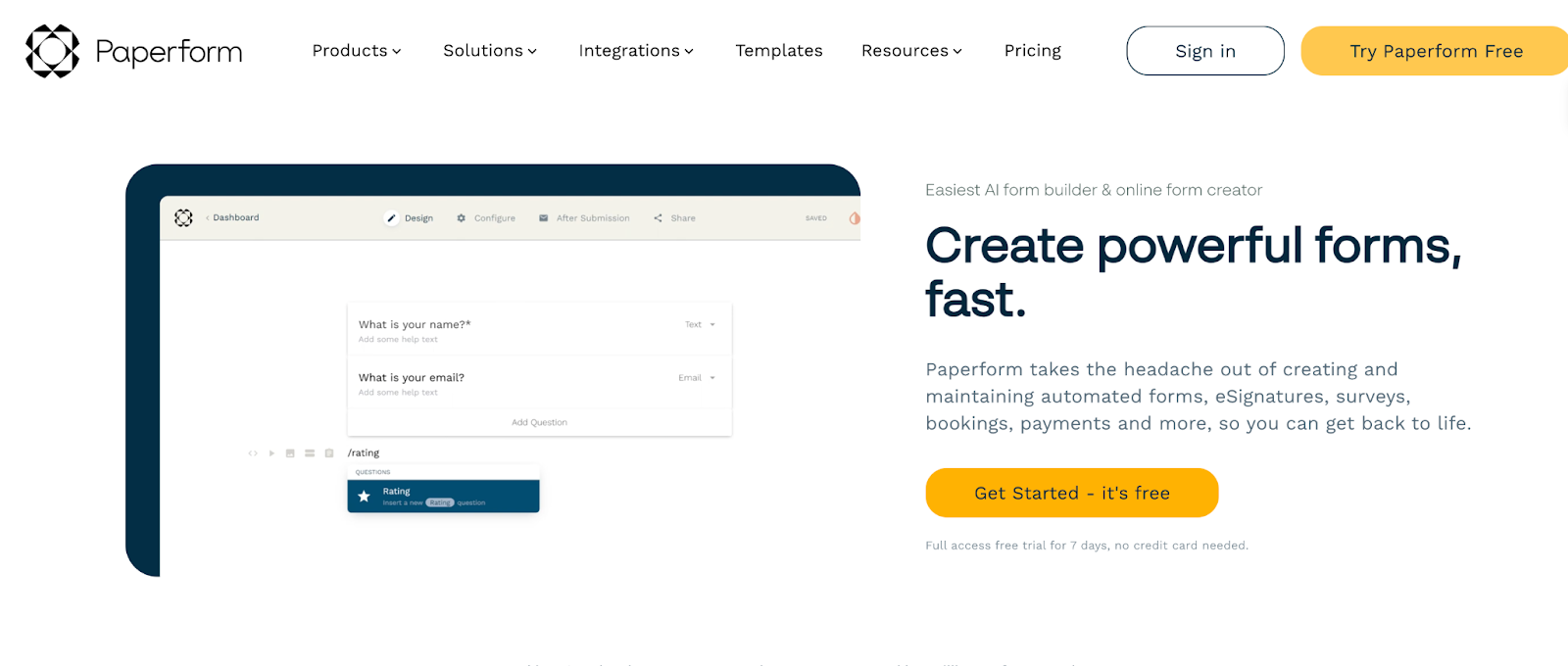The height and width of the screenshot is (666, 1568).
Task: Click the Share icon in the editor toolbar
Action: [x=659, y=218]
